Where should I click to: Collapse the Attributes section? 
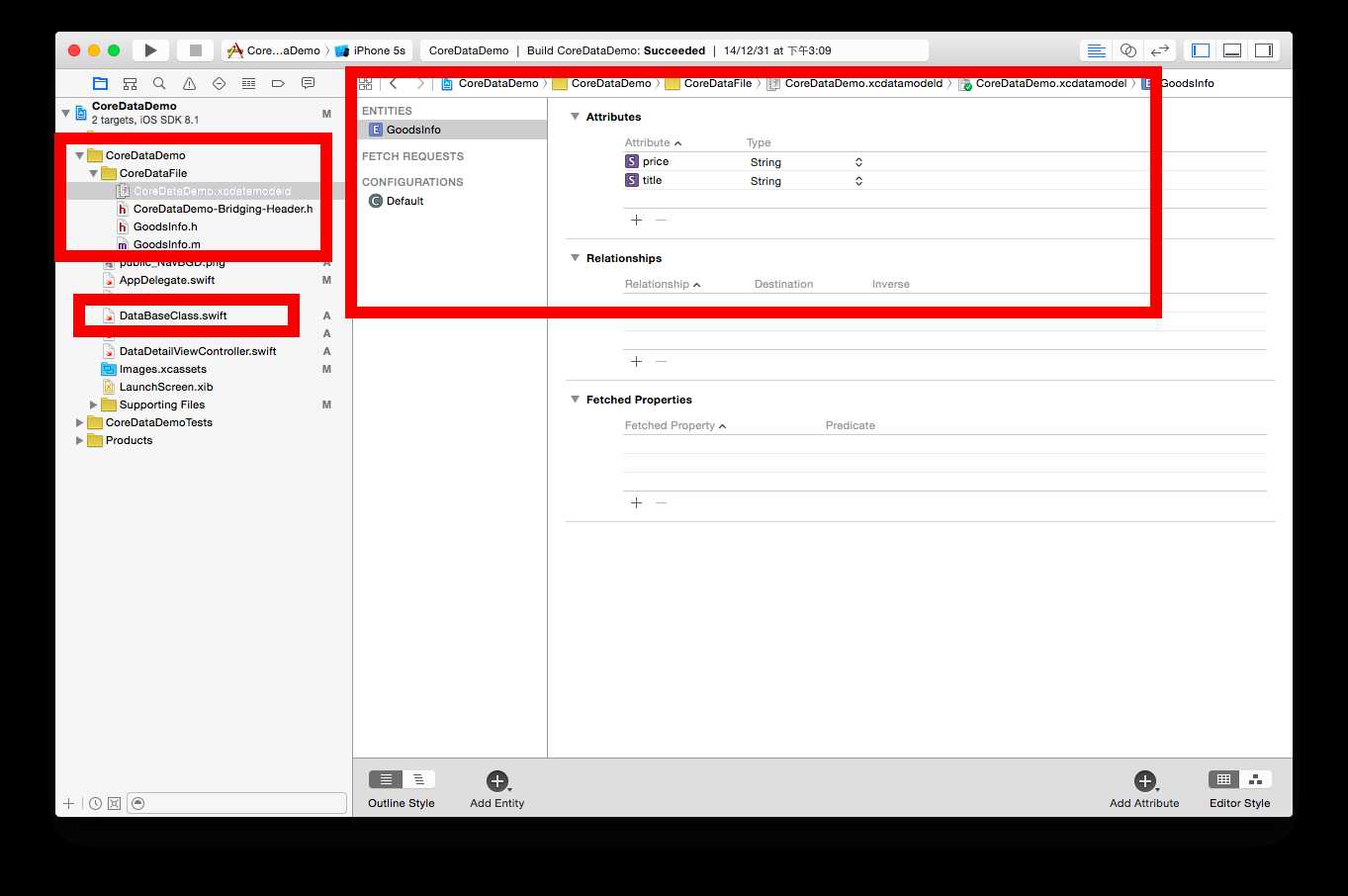pyautogui.click(x=575, y=117)
